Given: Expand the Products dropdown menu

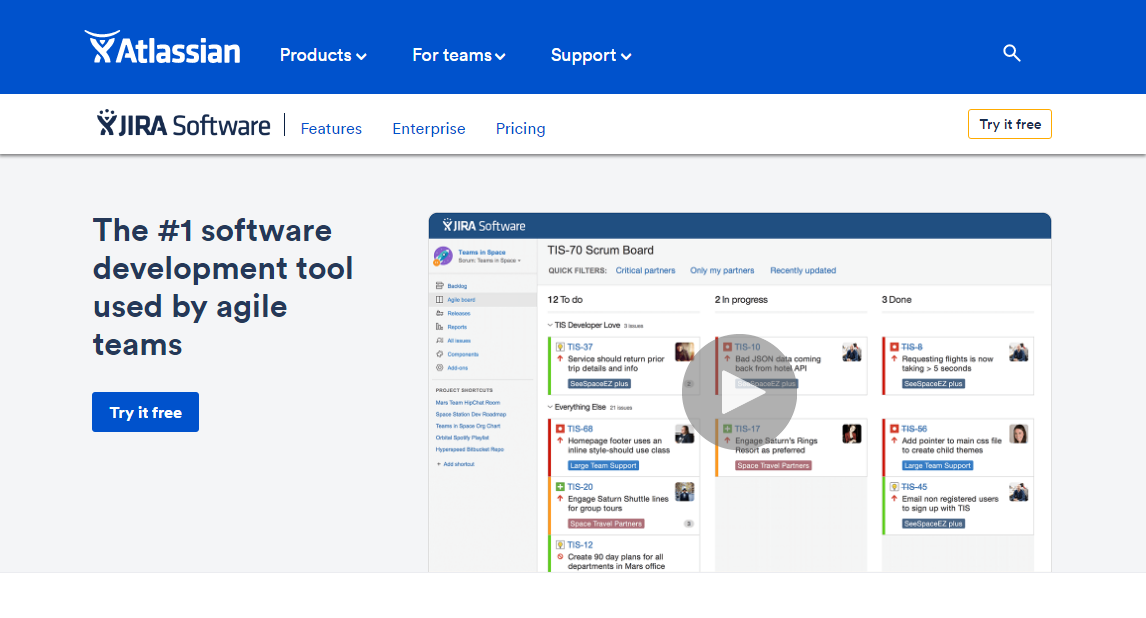Looking at the screenshot, I should (x=323, y=55).
